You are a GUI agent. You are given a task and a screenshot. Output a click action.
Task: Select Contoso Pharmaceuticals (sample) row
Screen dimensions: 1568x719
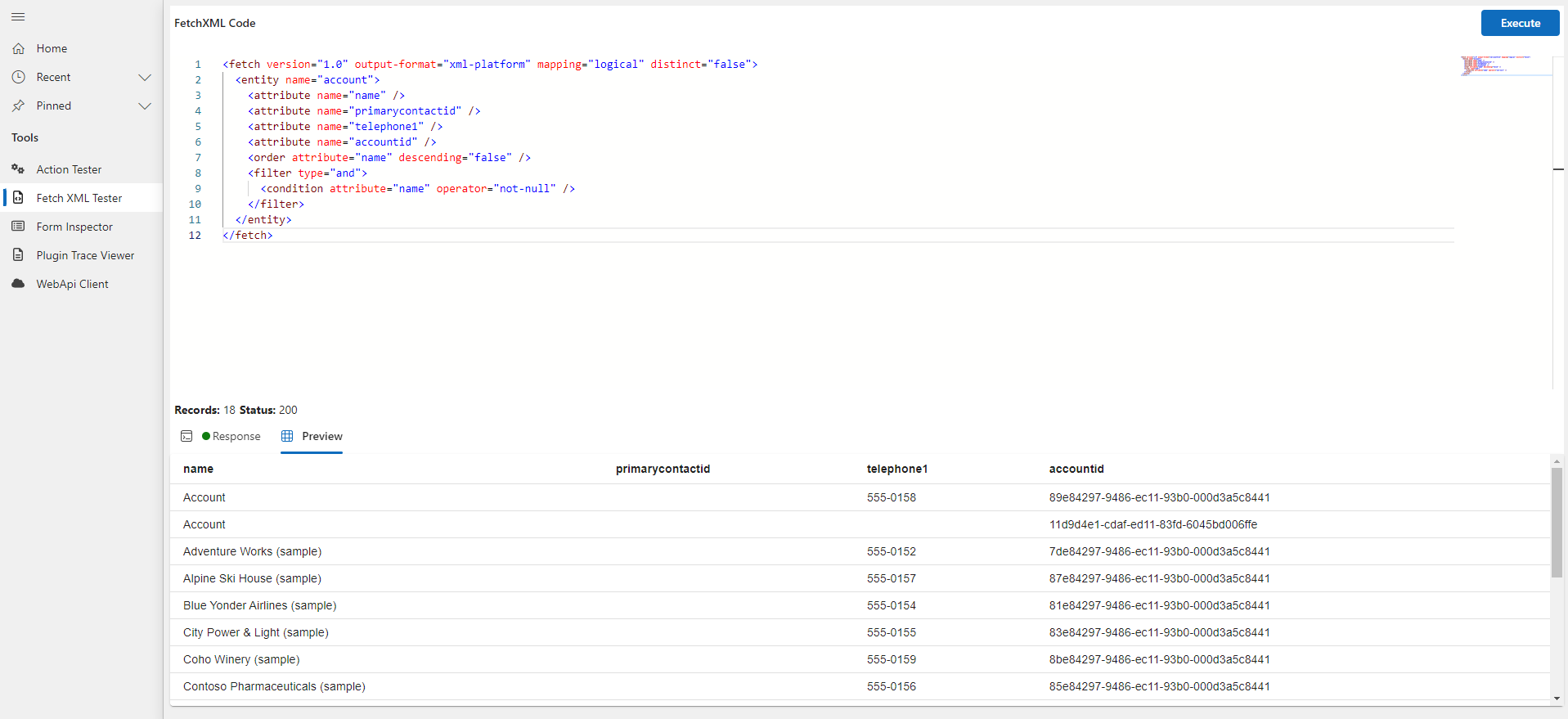coord(860,686)
